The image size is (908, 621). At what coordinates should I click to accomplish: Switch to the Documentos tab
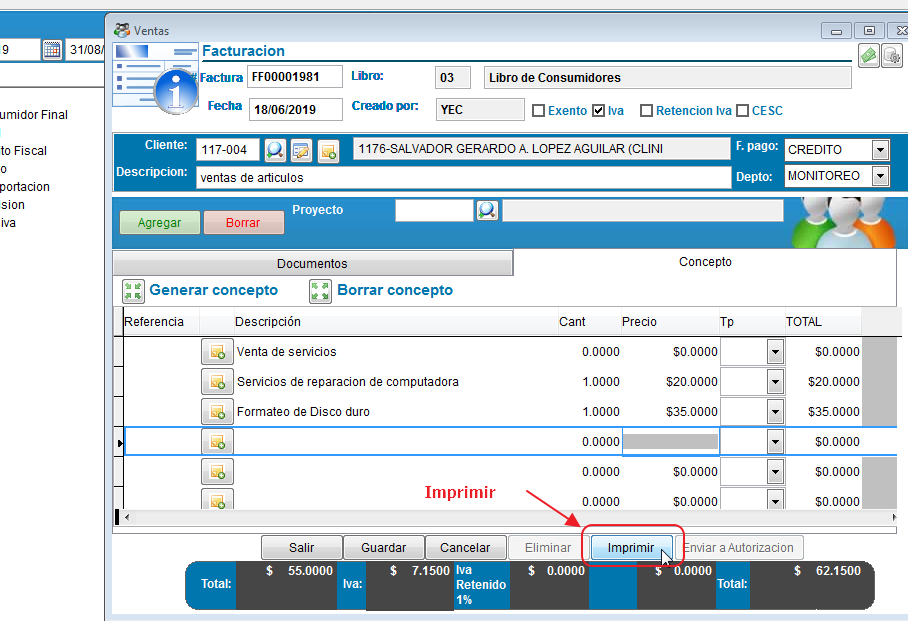click(x=312, y=264)
